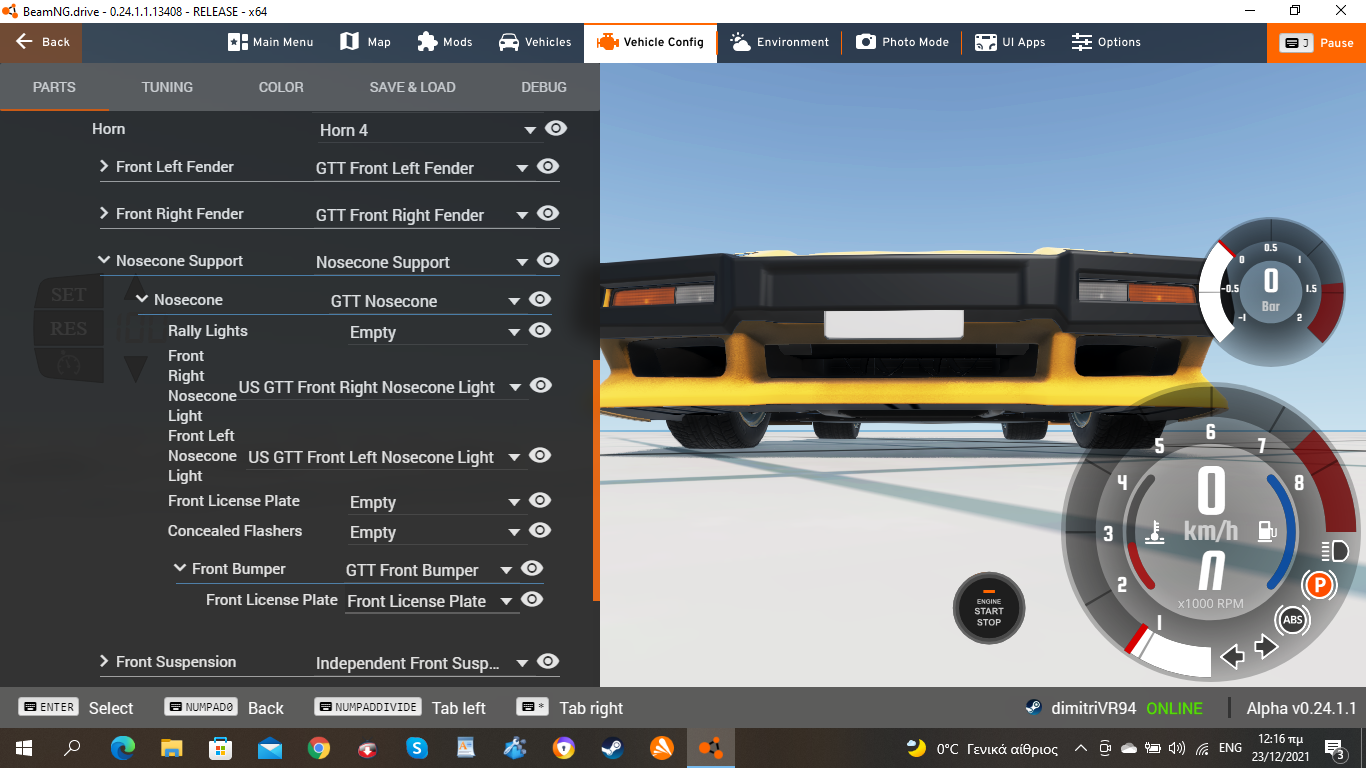Toggle visibility of the Front Suspension

click(x=548, y=662)
